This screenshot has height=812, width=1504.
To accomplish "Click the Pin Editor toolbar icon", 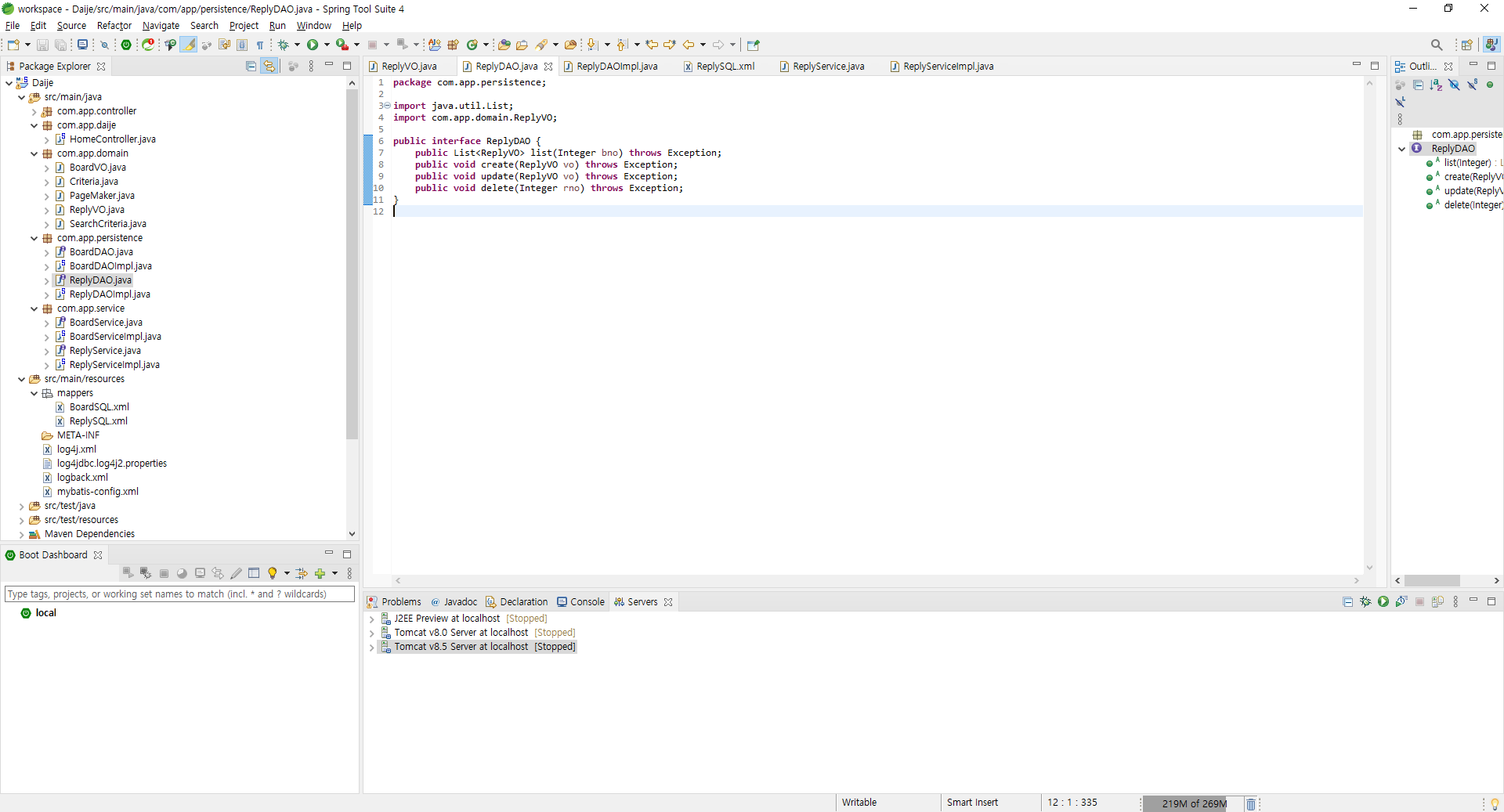I will coord(754,45).
